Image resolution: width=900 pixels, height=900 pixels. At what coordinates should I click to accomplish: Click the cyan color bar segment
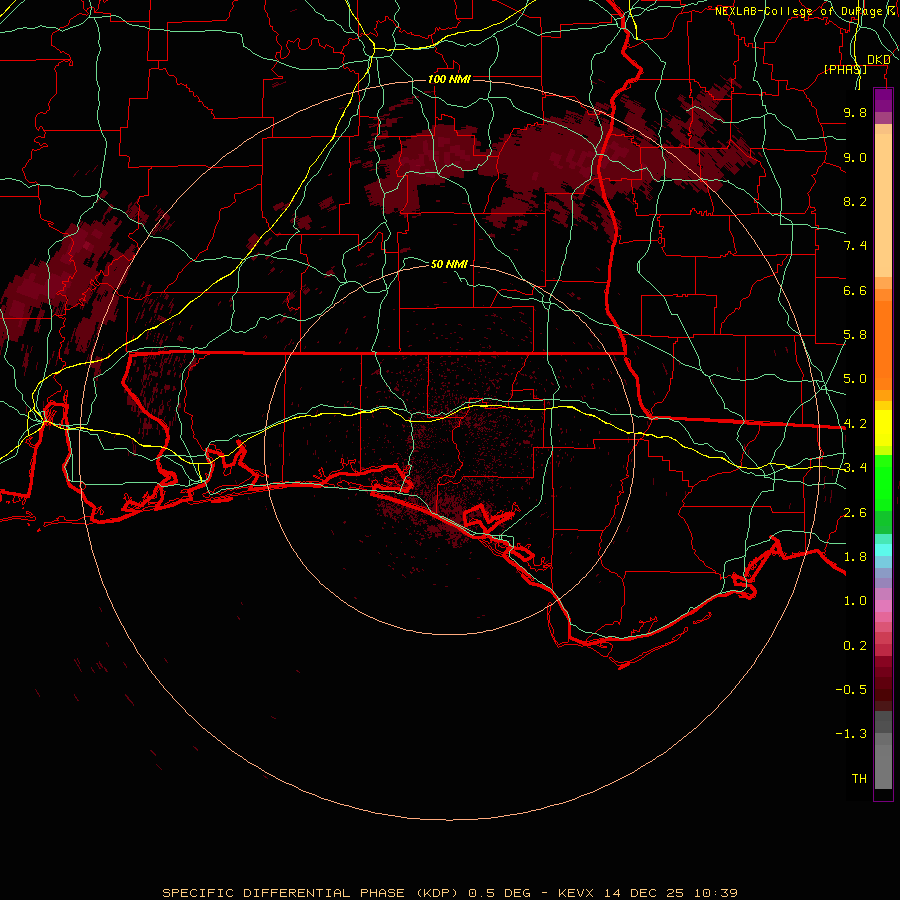tap(883, 550)
